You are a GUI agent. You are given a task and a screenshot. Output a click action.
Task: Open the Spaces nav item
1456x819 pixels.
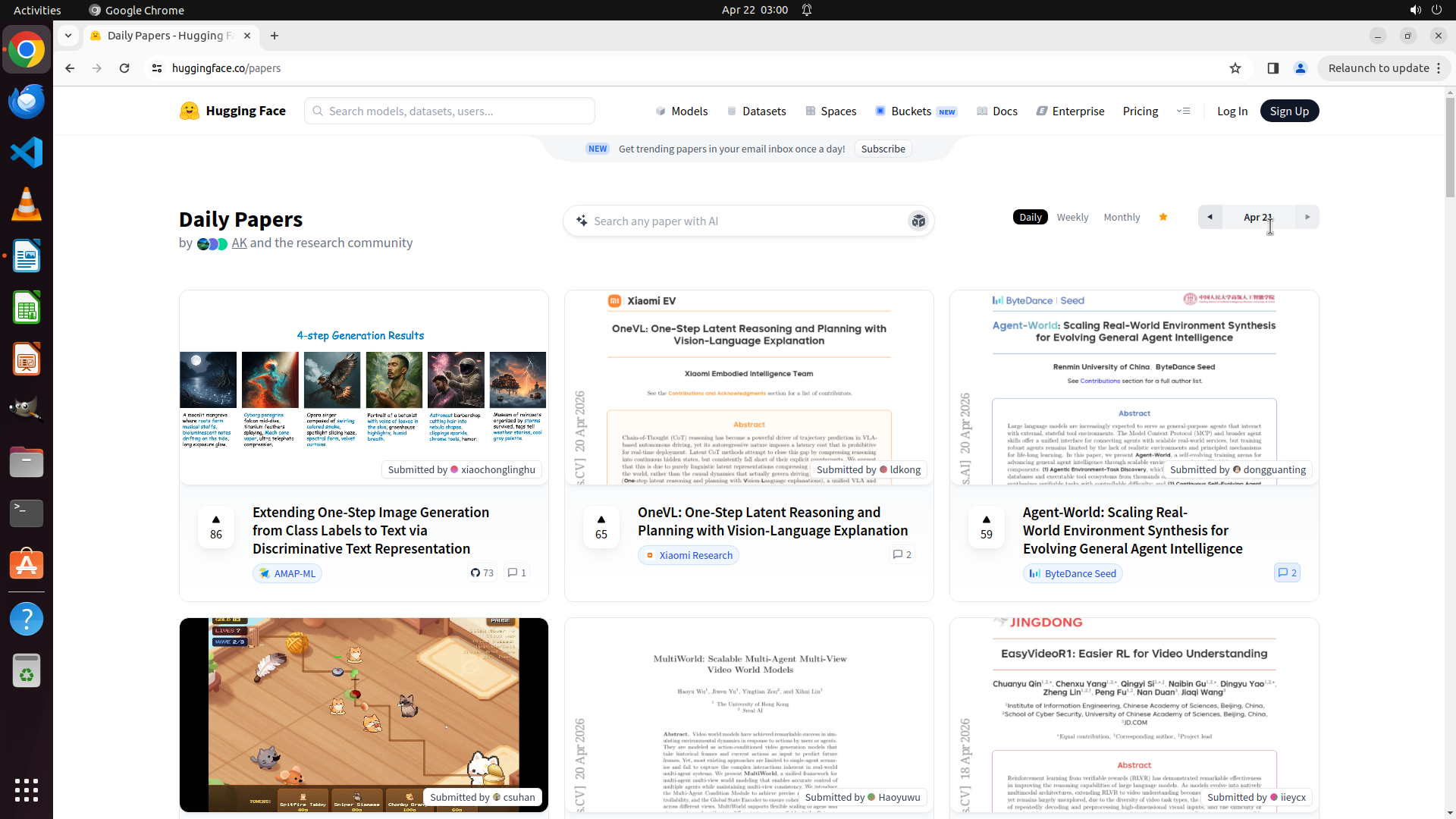(831, 111)
